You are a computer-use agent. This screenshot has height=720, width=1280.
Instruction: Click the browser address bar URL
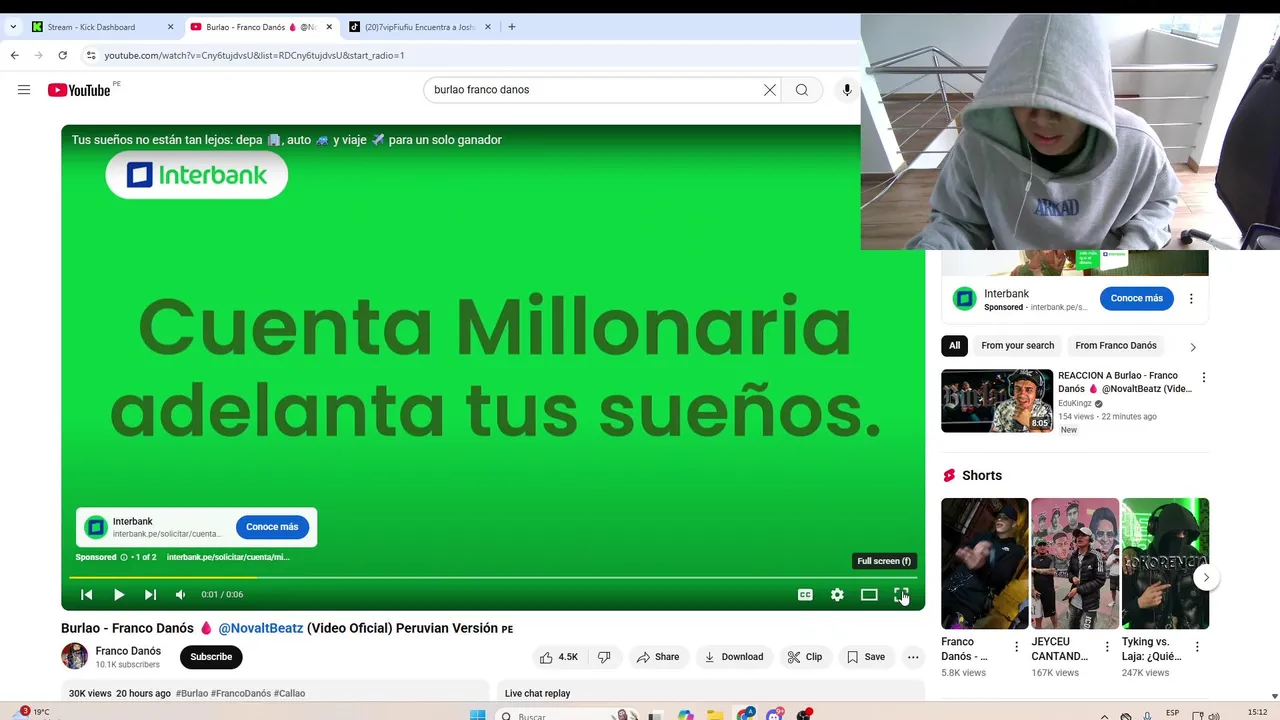[255, 55]
